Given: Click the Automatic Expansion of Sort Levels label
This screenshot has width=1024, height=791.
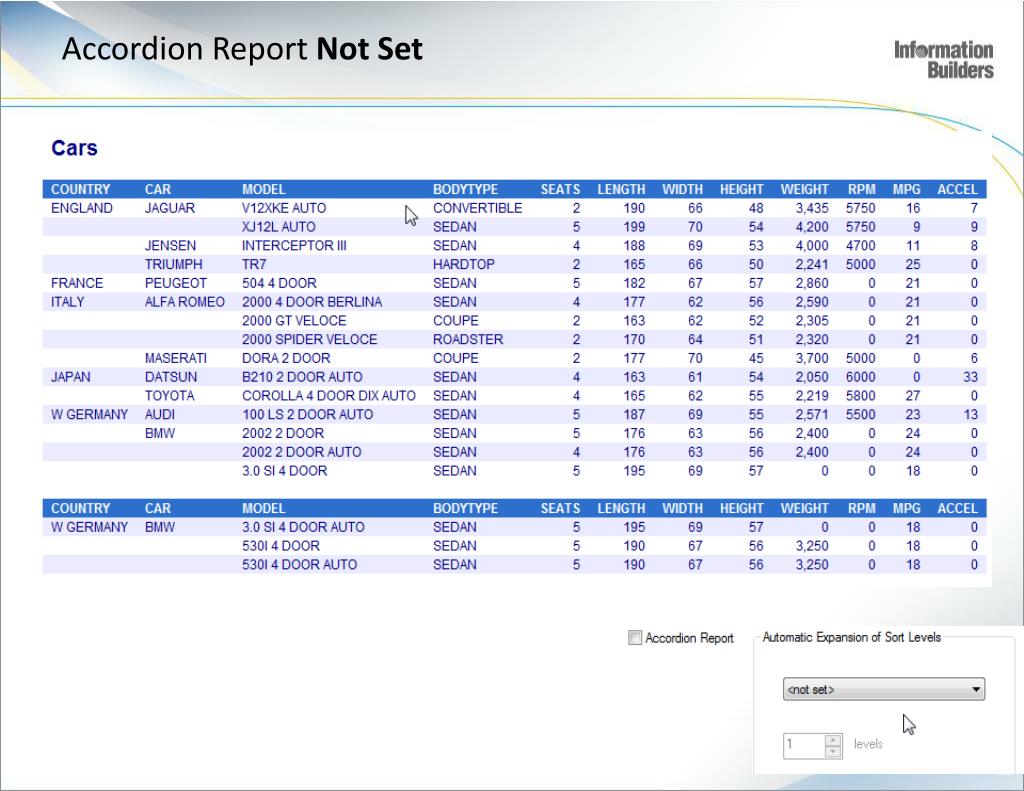Looking at the screenshot, I should (852, 638).
